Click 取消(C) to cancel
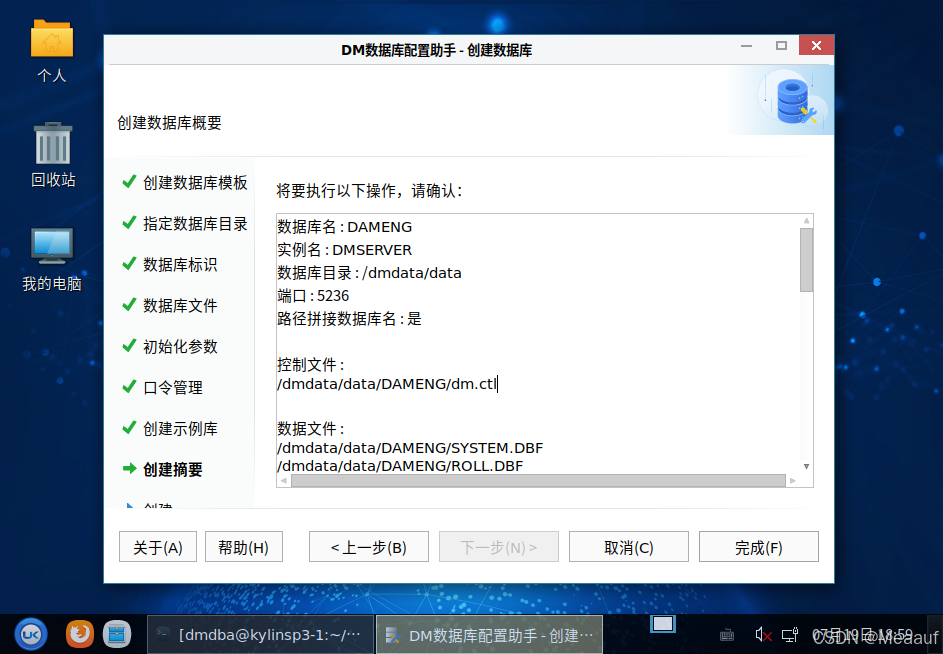 [628, 547]
